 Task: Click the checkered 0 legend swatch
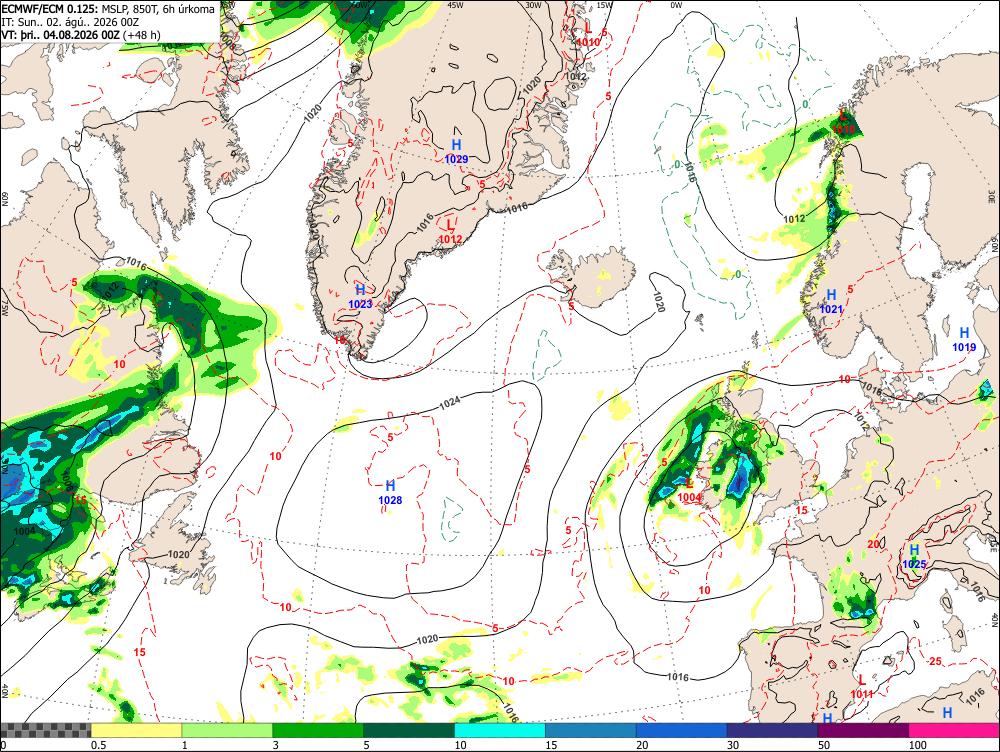click(46, 730)
